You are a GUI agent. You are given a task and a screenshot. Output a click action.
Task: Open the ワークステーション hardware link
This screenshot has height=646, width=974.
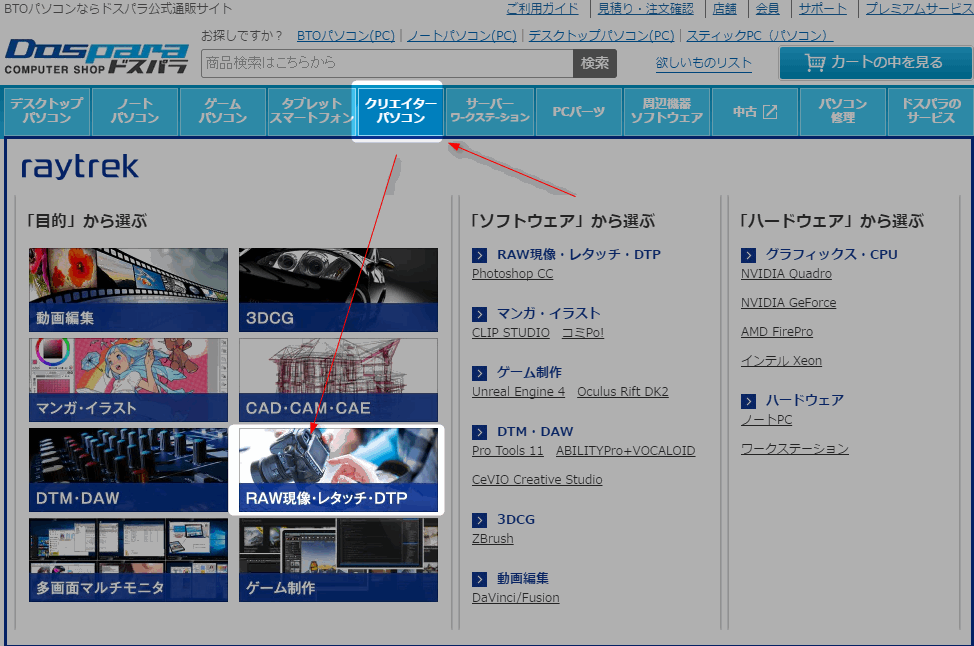point(794,449)
